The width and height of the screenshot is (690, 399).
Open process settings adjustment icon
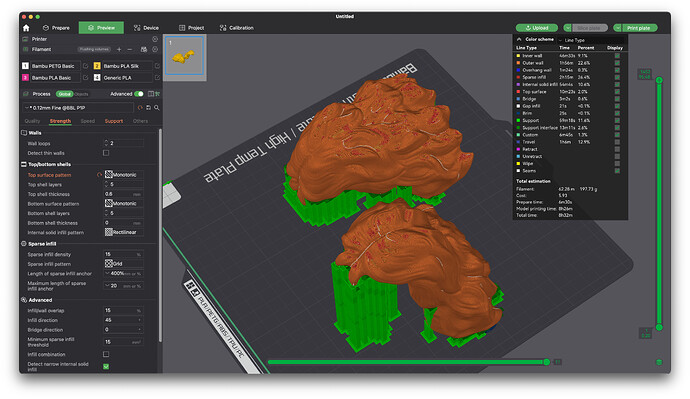point(157,94)
